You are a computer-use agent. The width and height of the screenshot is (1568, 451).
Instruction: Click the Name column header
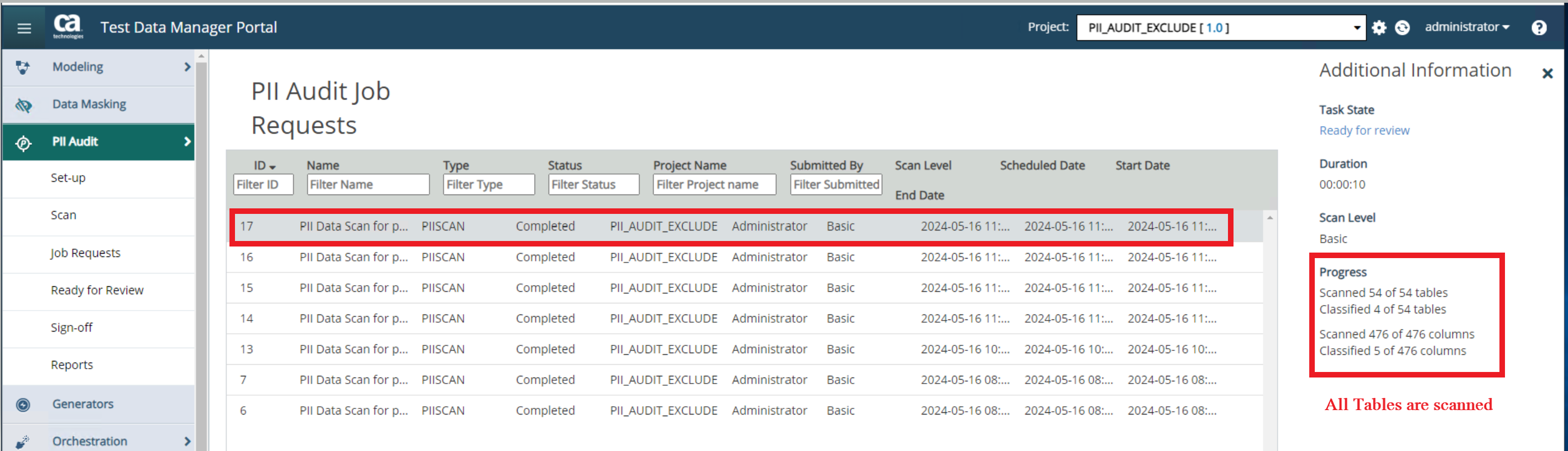click(322, 166)
